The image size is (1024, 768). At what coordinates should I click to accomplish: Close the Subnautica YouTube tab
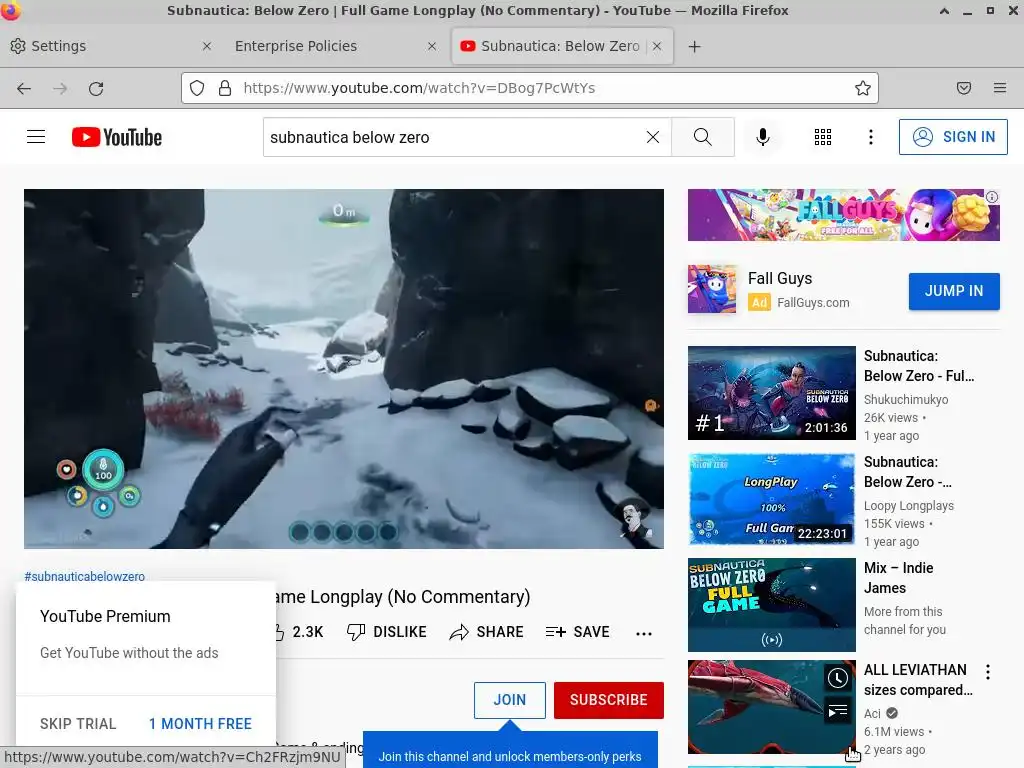(x=657, y=46)
